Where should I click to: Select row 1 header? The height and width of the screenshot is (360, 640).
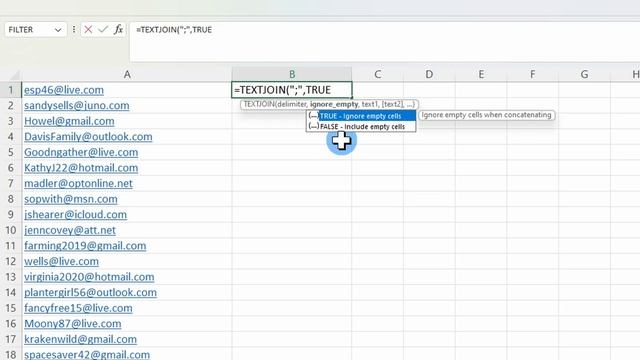point(11,90)
